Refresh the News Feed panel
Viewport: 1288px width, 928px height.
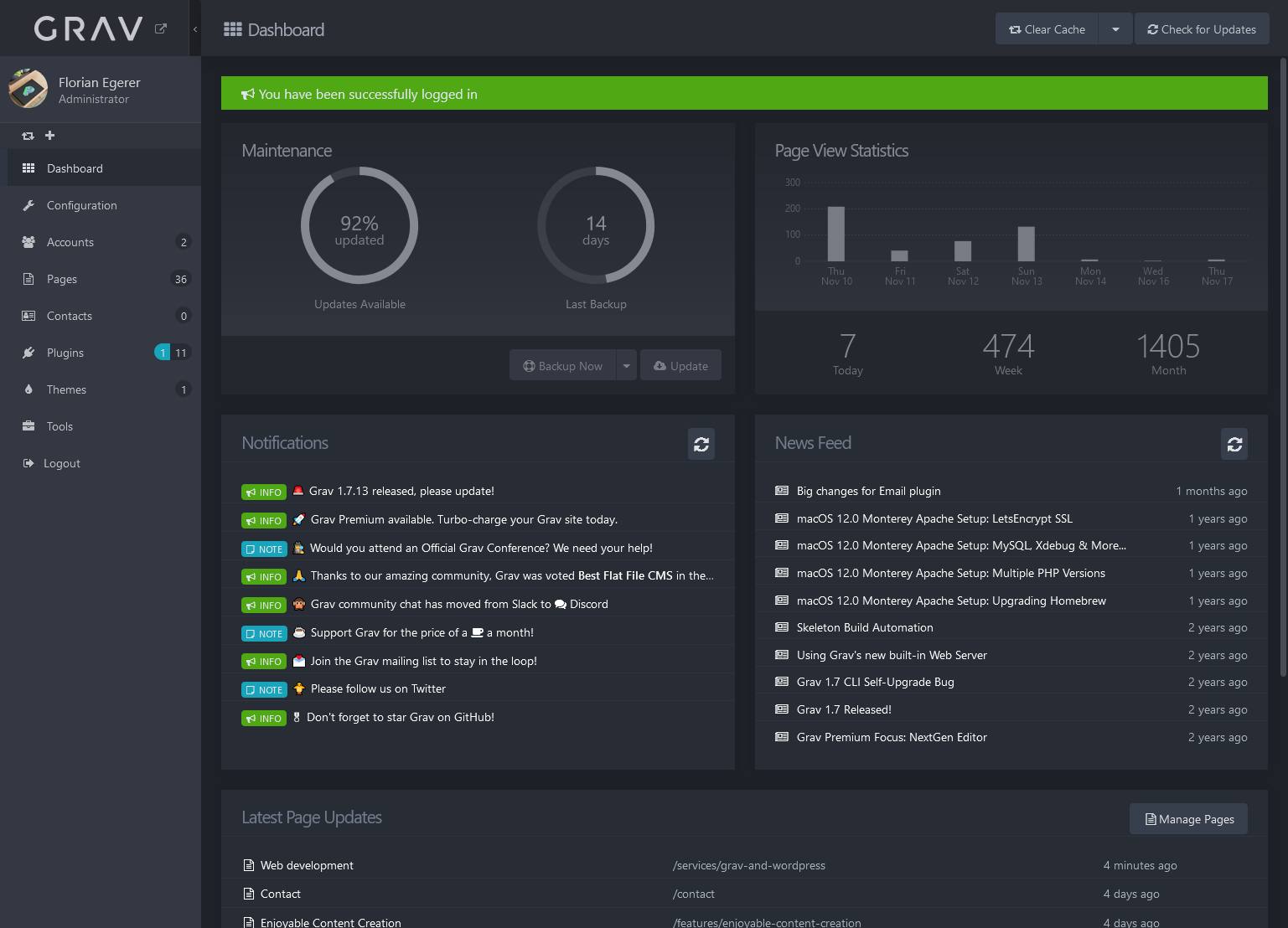[x=1234, y=444]
